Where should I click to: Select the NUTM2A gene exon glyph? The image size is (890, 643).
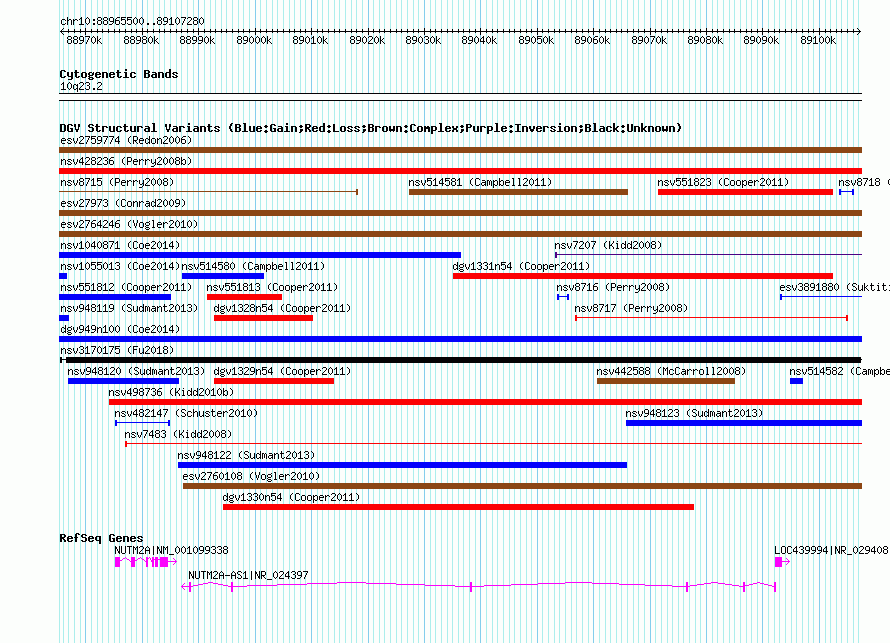(146, 562)
